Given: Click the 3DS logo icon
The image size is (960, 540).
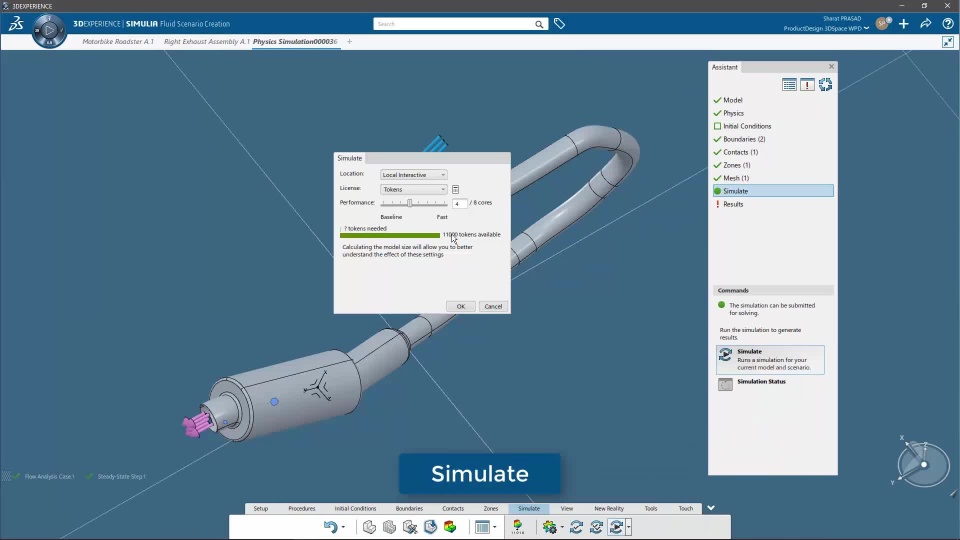Looking at the screenshot, I should point(16,24).
